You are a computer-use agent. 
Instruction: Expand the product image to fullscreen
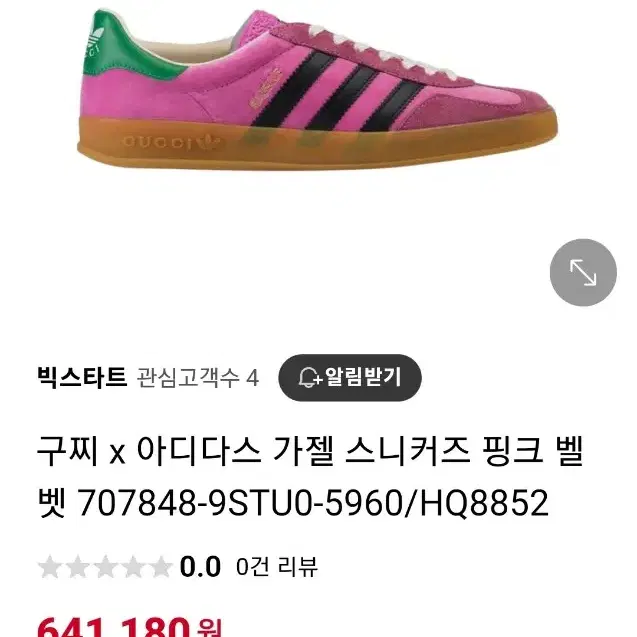pyautogui.click(x=583, y=272)
